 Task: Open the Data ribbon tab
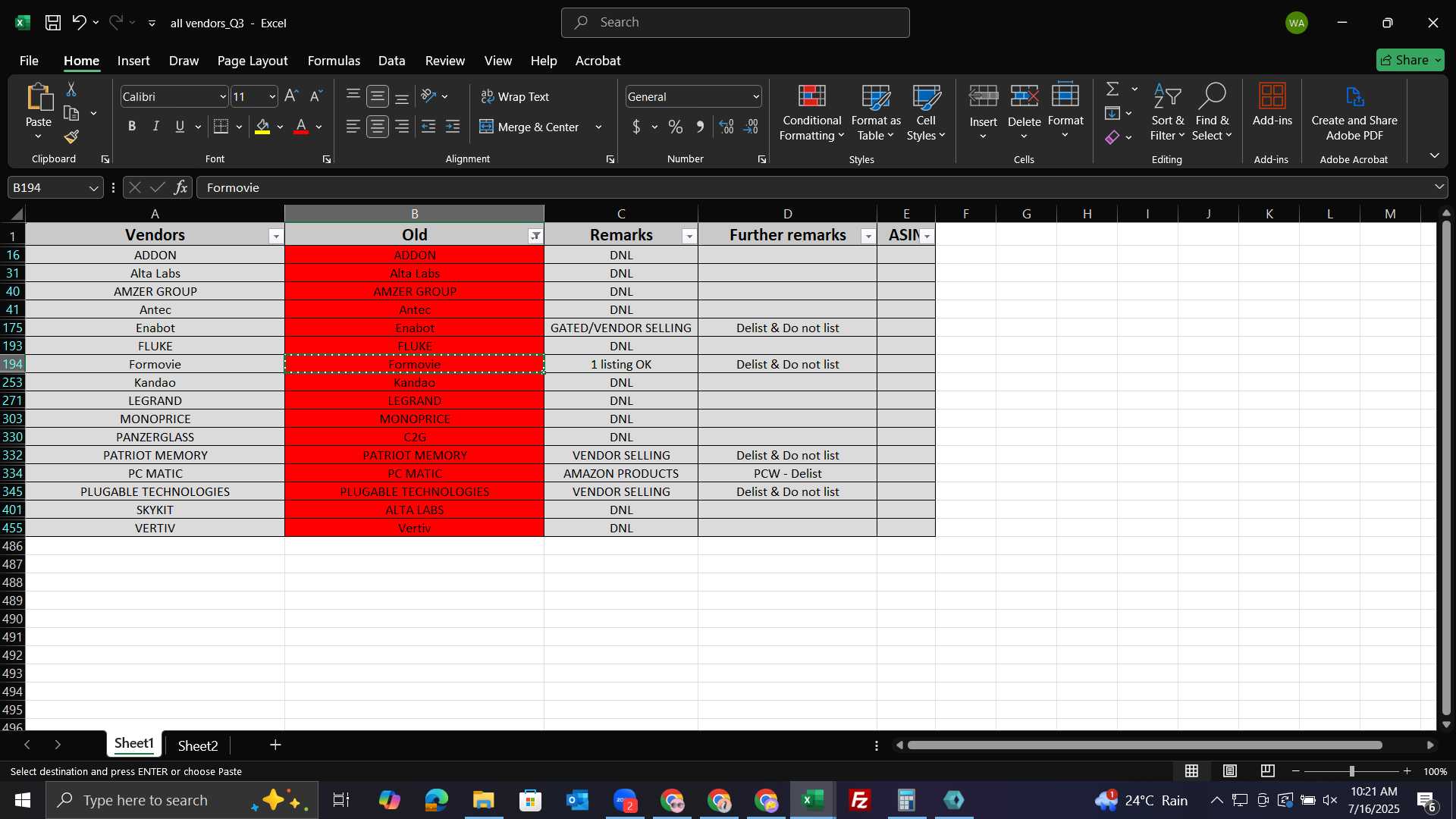pos(392,61)
